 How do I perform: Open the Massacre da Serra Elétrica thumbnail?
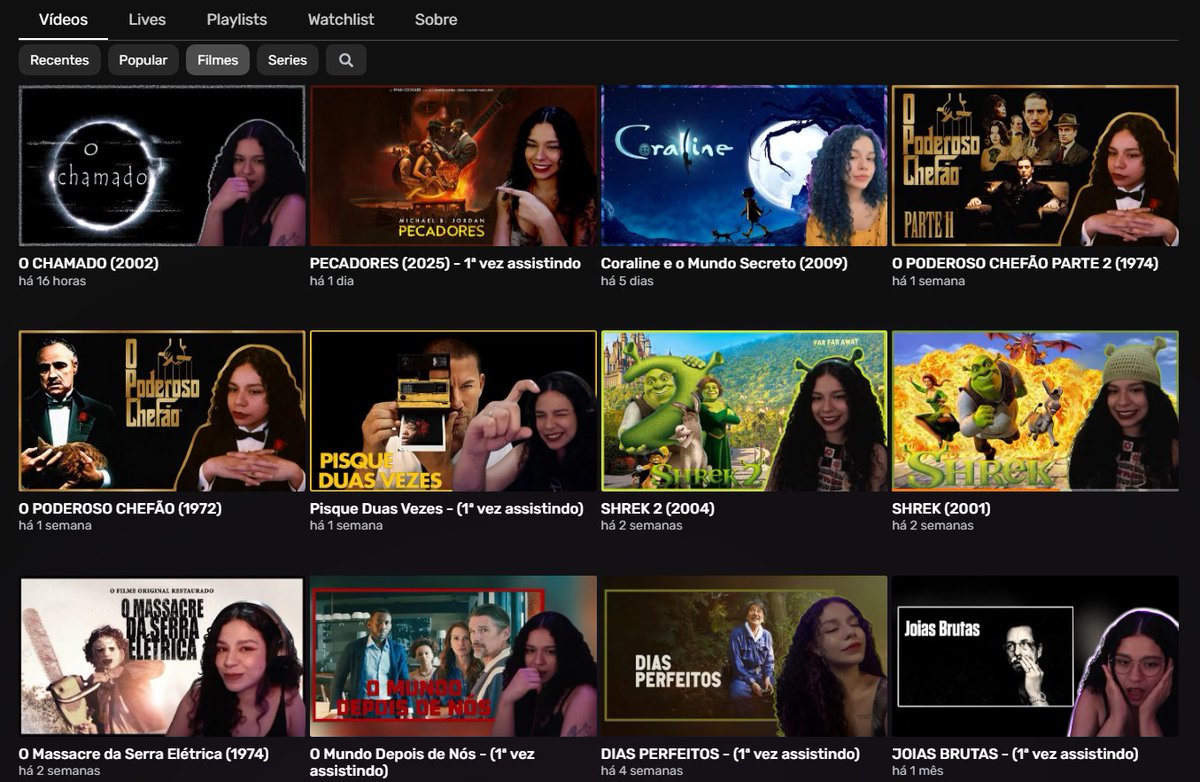tap(162, 656)
